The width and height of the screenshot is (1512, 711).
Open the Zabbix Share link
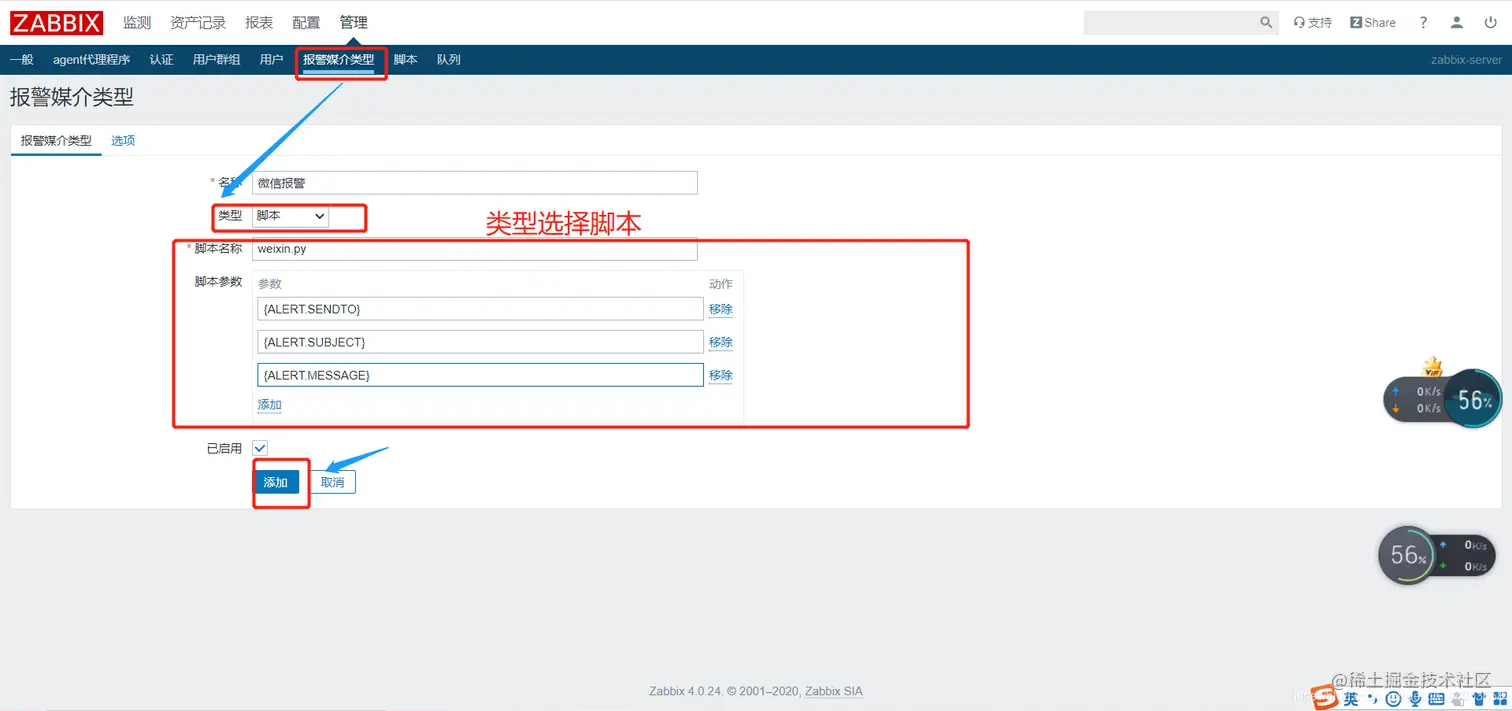pos(1373,22)
